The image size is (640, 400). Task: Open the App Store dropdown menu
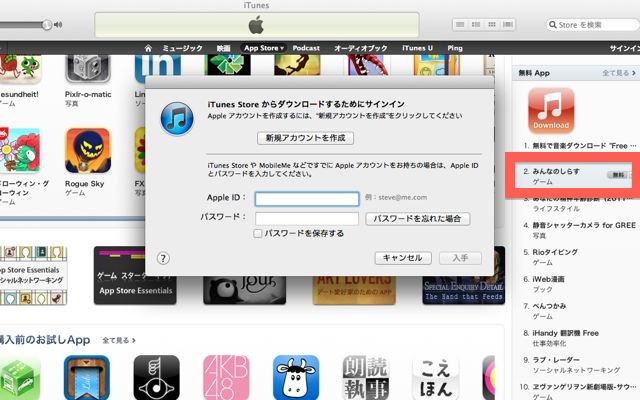pyautogui.click(x=263, y=48)
